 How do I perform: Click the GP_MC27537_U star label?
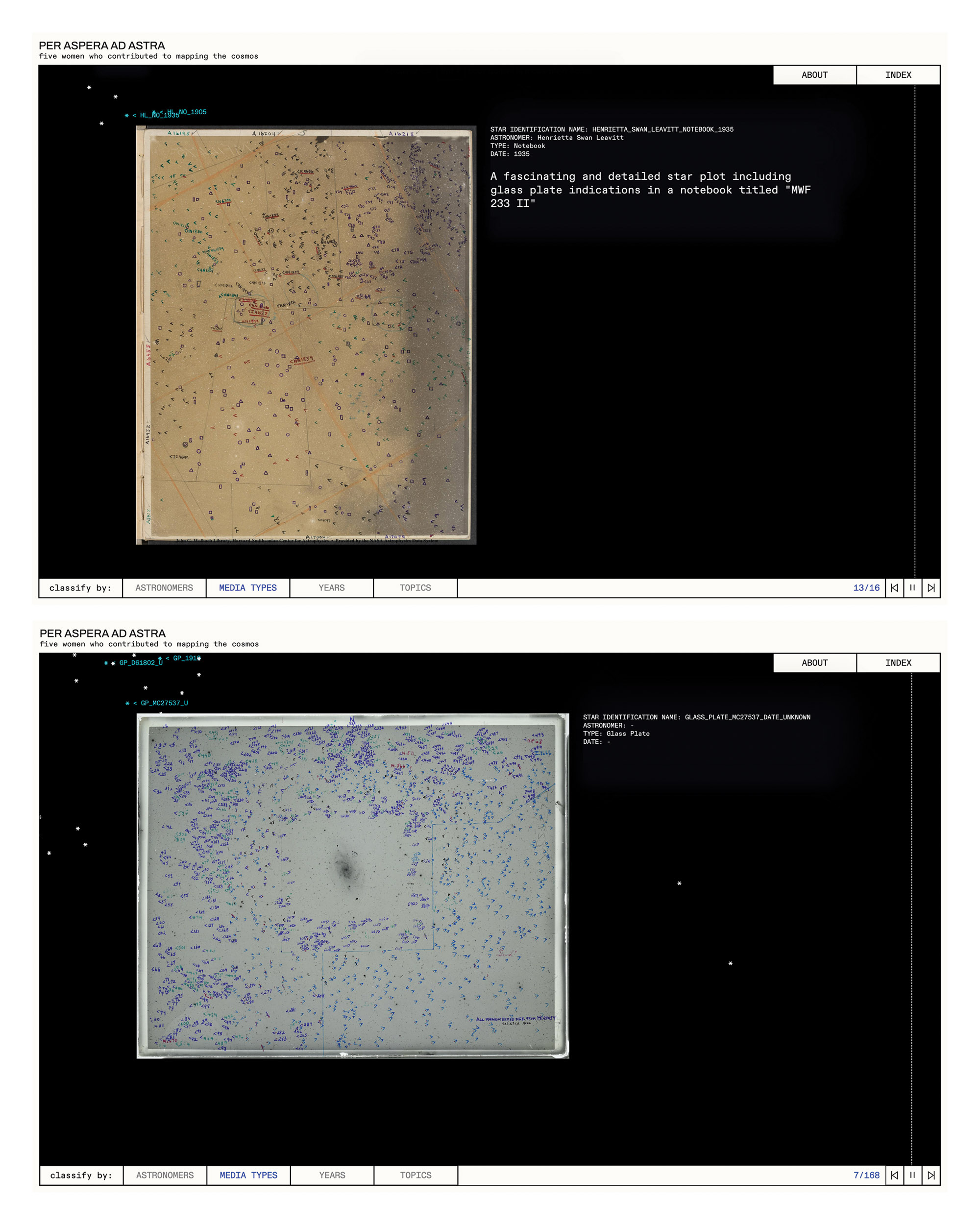[x=164, y=703]
